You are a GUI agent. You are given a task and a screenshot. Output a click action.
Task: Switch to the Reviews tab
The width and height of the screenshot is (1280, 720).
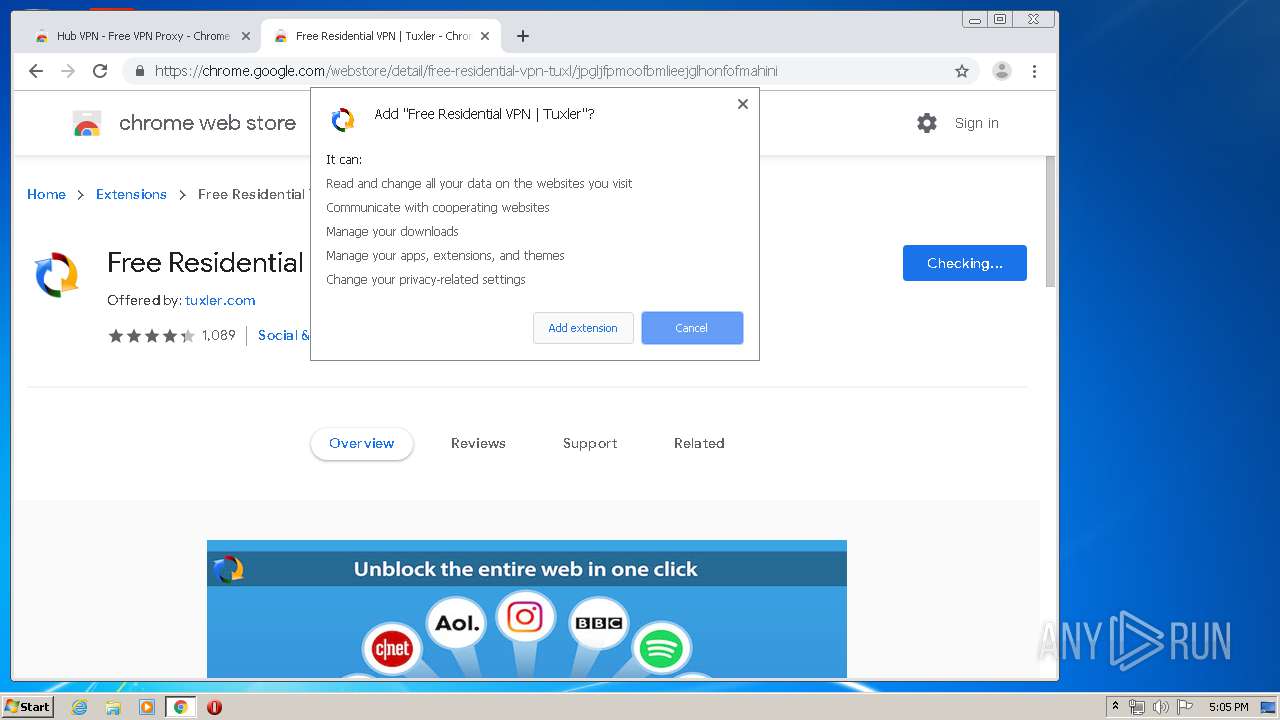pos(478,443)
